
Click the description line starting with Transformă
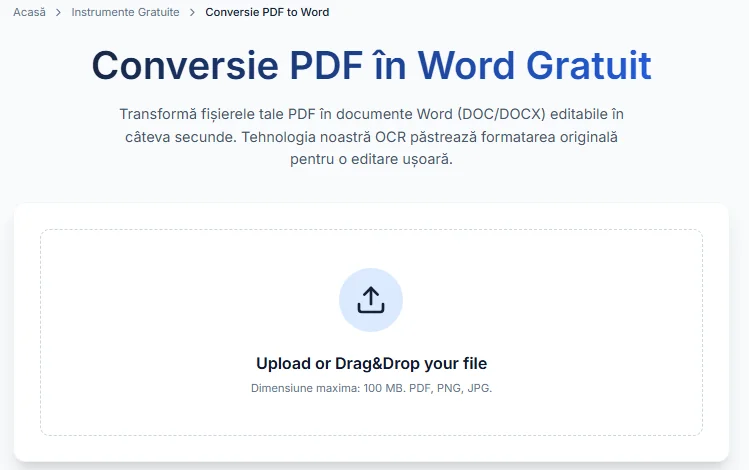(371, 114)
